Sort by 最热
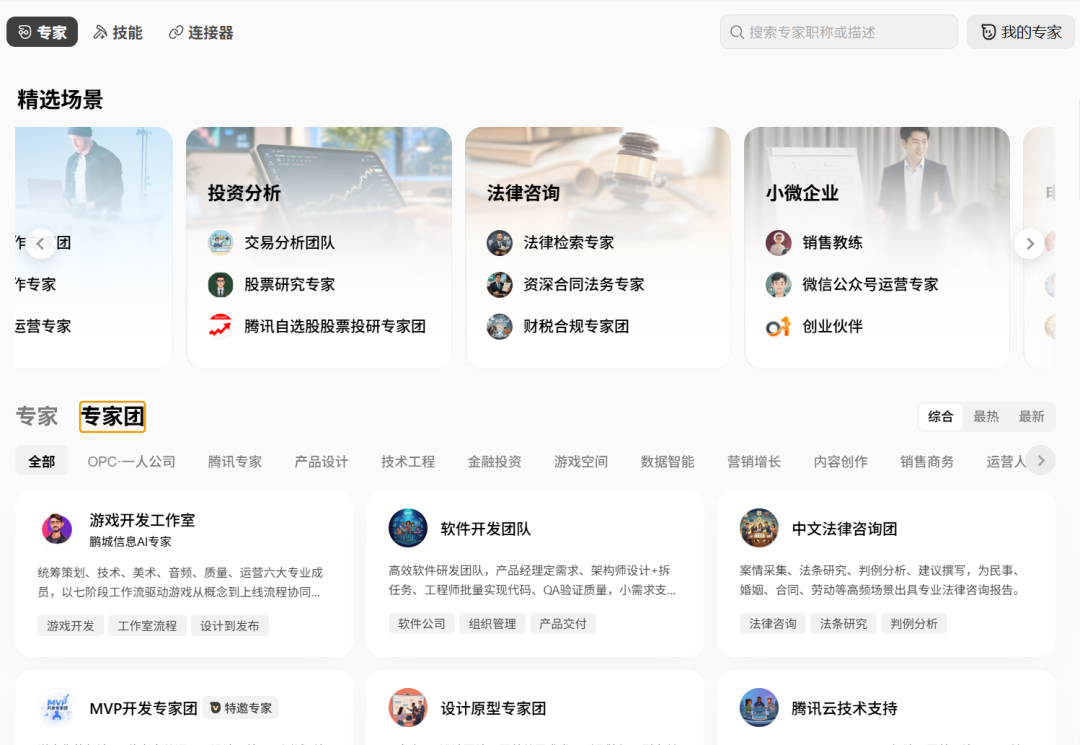Screen dimensions: 1080x745 (x=986, y=417)
